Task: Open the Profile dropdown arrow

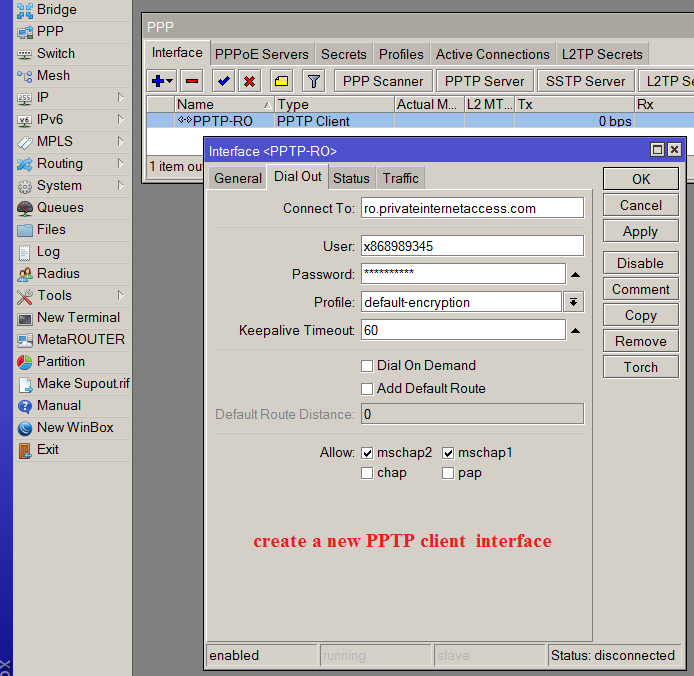Action: coord(574,302)
